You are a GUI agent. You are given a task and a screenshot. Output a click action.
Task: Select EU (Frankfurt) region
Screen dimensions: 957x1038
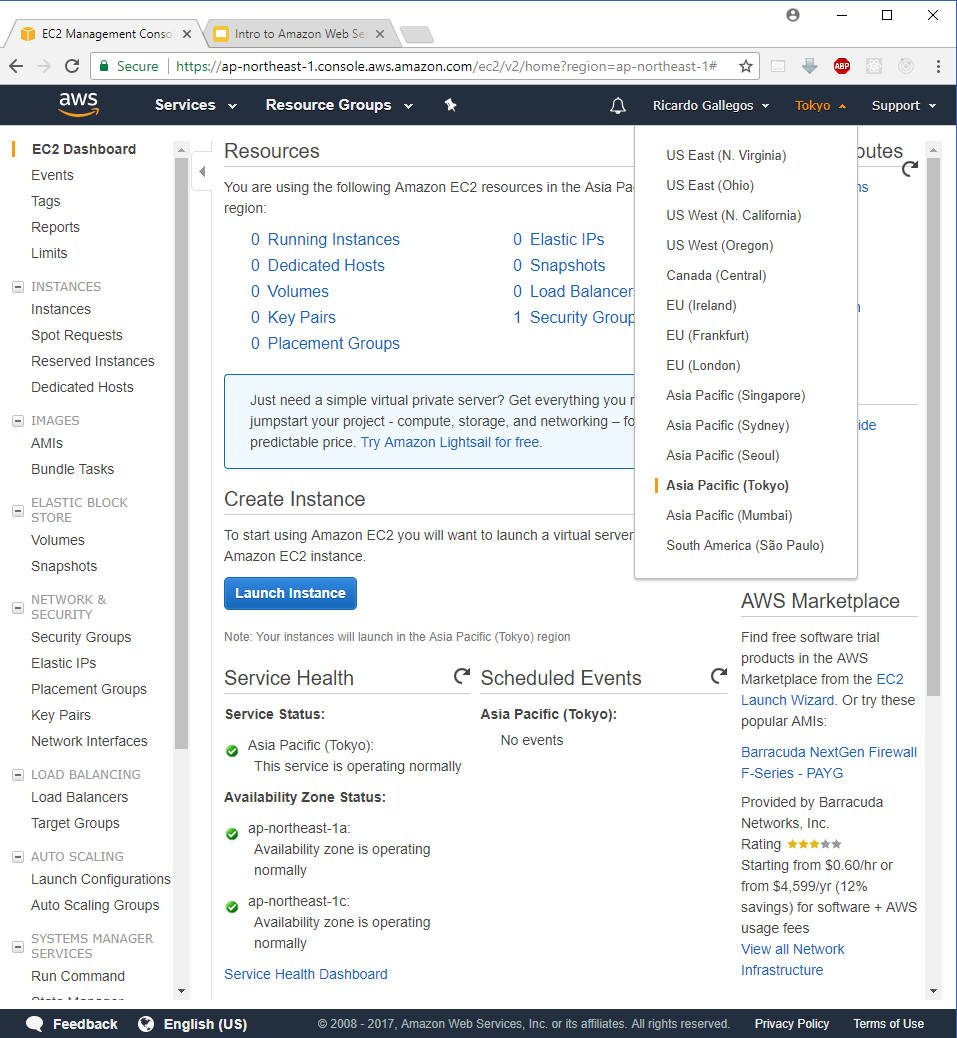tap(707, 336)
